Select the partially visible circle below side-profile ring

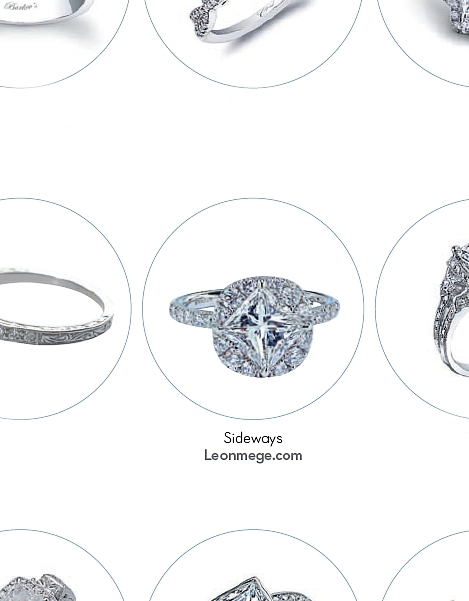click(x=425, y=566)
